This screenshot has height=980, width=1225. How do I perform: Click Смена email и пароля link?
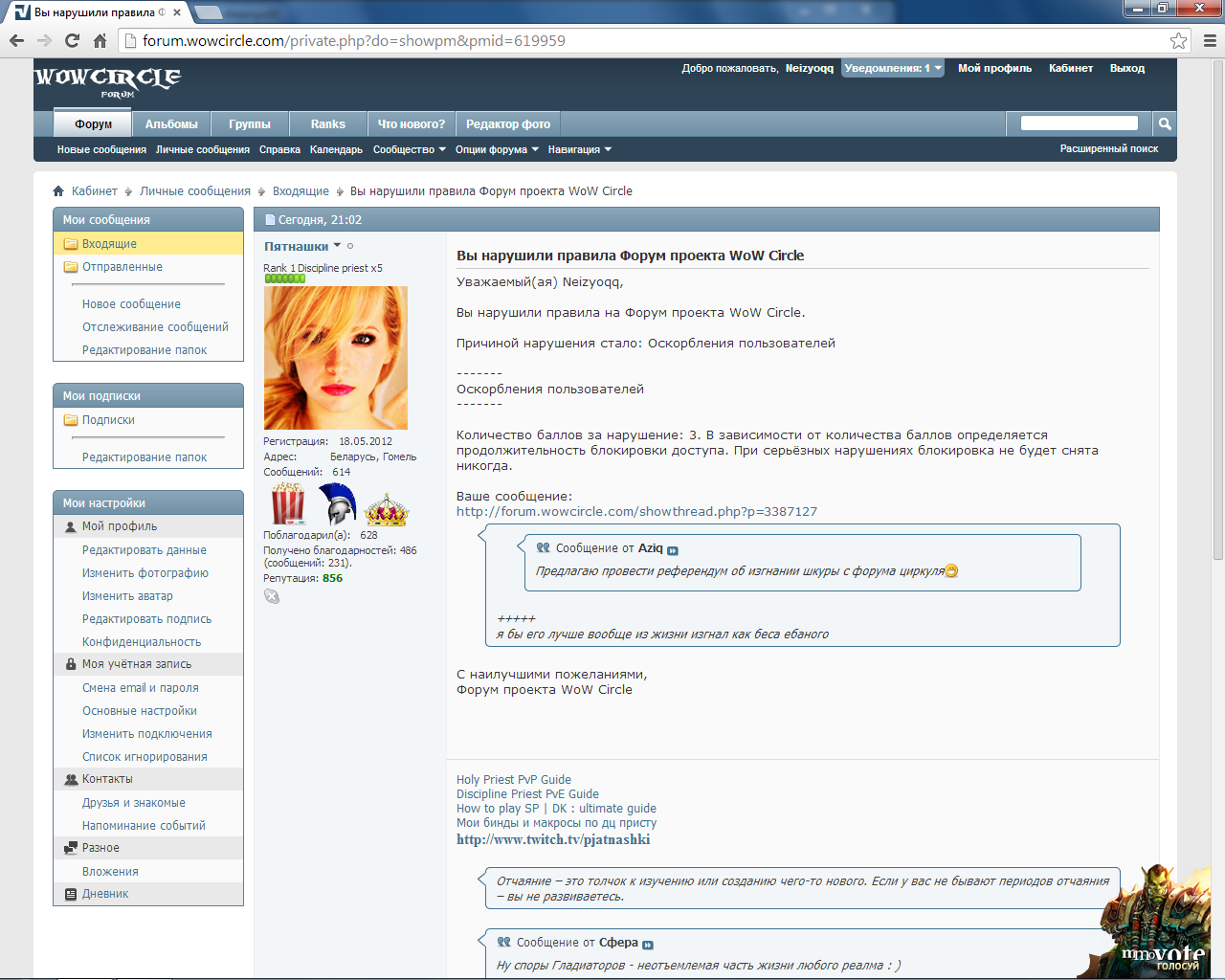[141, 688]
